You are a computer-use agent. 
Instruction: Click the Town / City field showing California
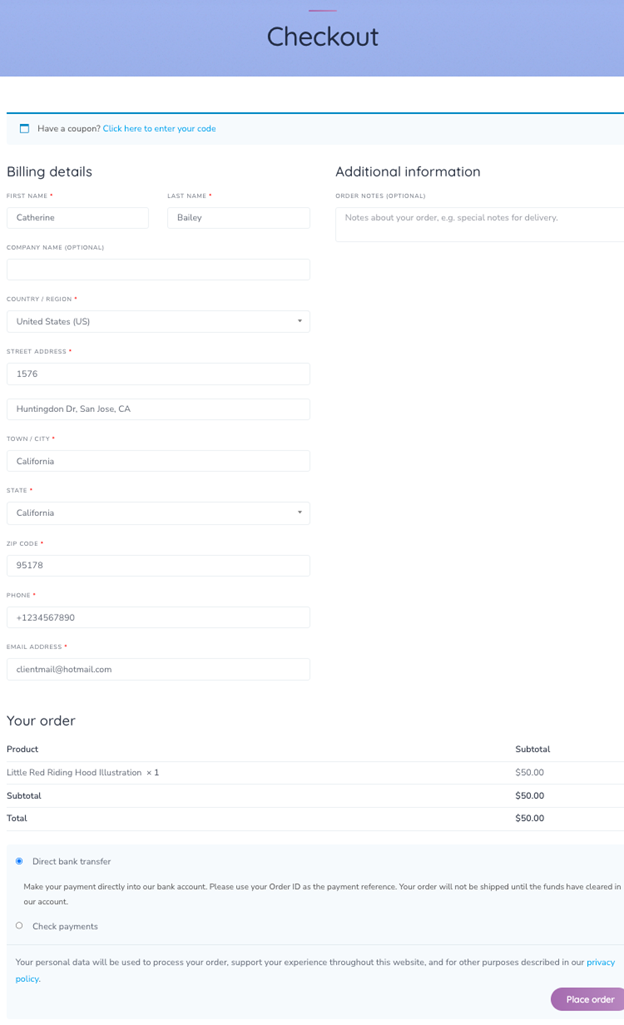coord(157,460)
